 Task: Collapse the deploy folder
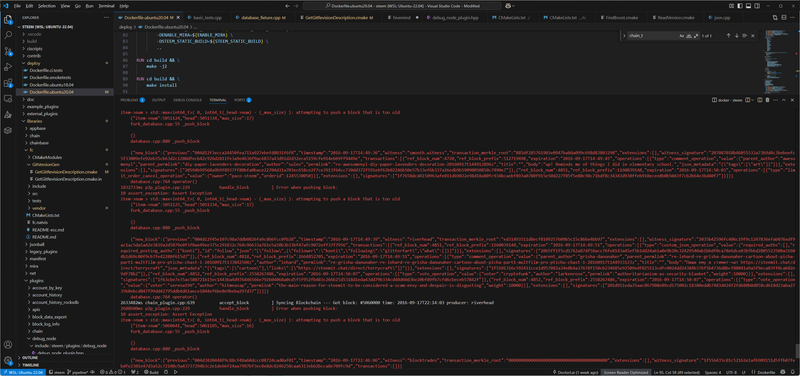(64, 63)
